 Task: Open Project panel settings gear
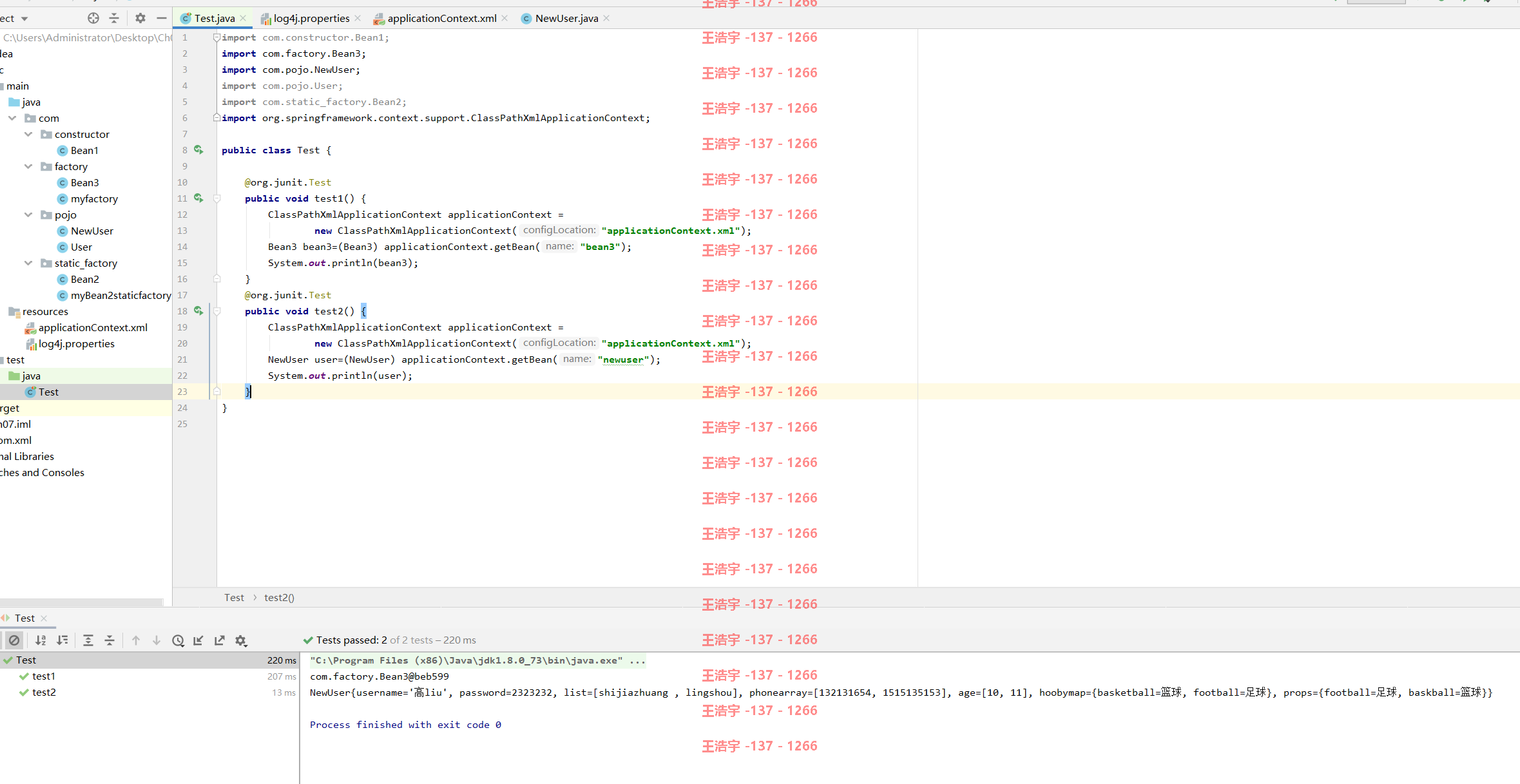pyautogui.click(x=140, y=18)
